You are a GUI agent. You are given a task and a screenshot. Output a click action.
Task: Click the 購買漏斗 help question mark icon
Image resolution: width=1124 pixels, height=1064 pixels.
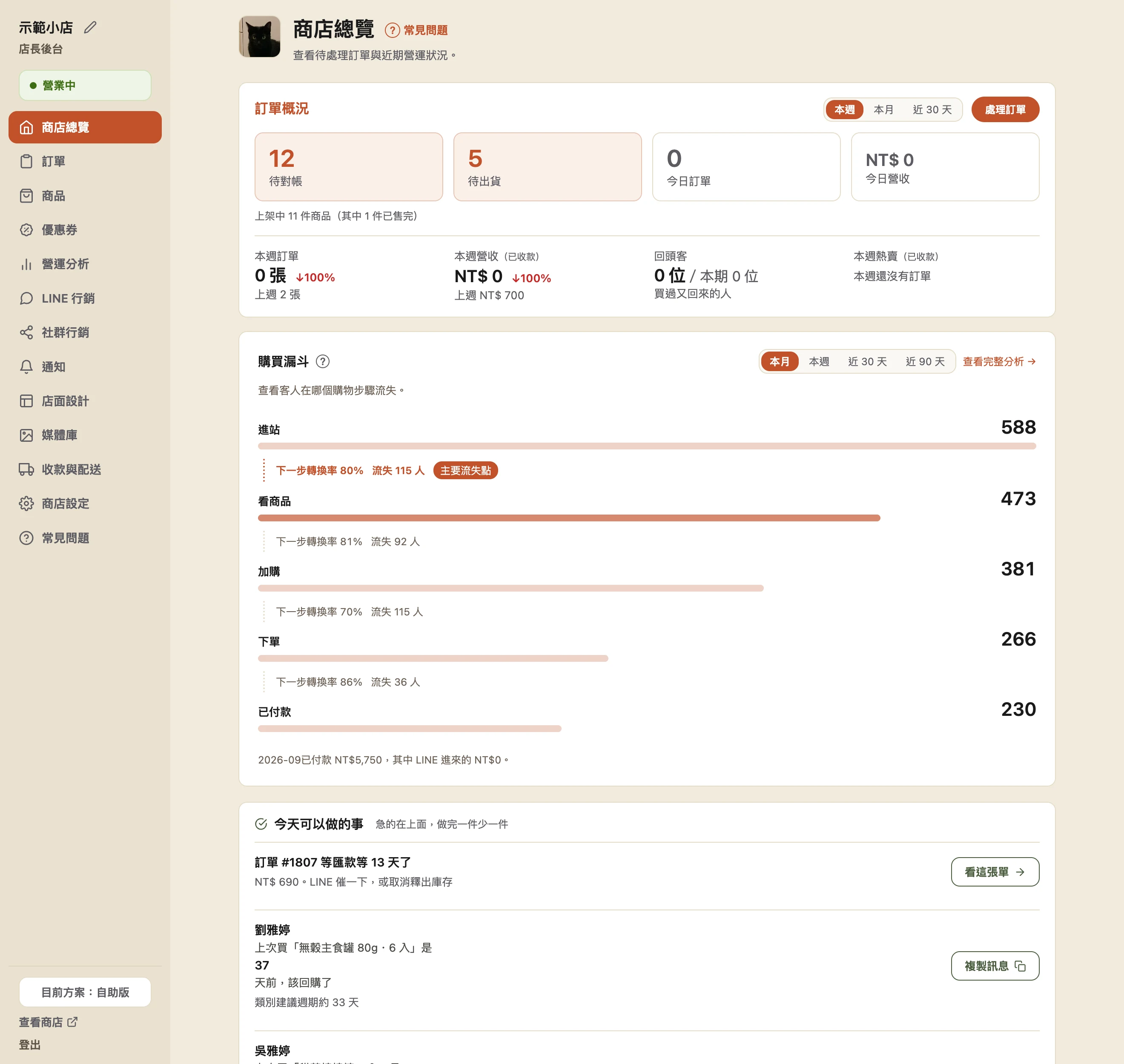pyautogui.click(x=323, y=361)
